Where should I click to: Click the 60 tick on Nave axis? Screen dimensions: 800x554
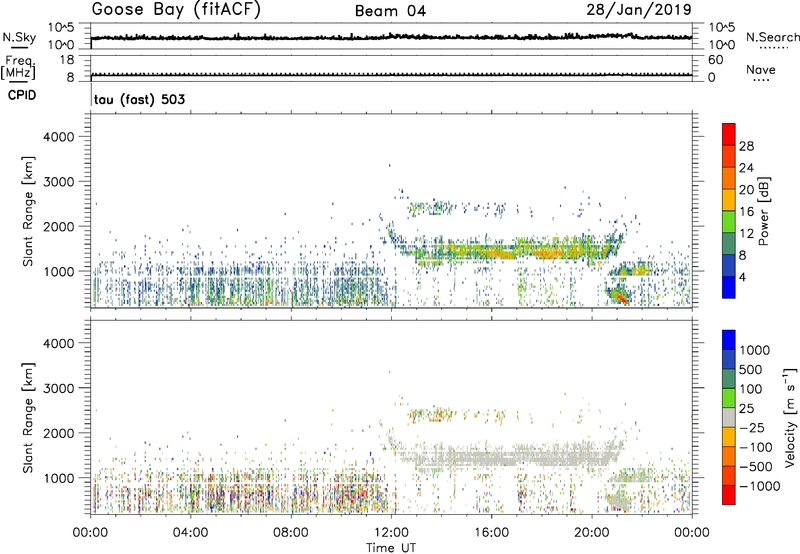coord(715,60)
